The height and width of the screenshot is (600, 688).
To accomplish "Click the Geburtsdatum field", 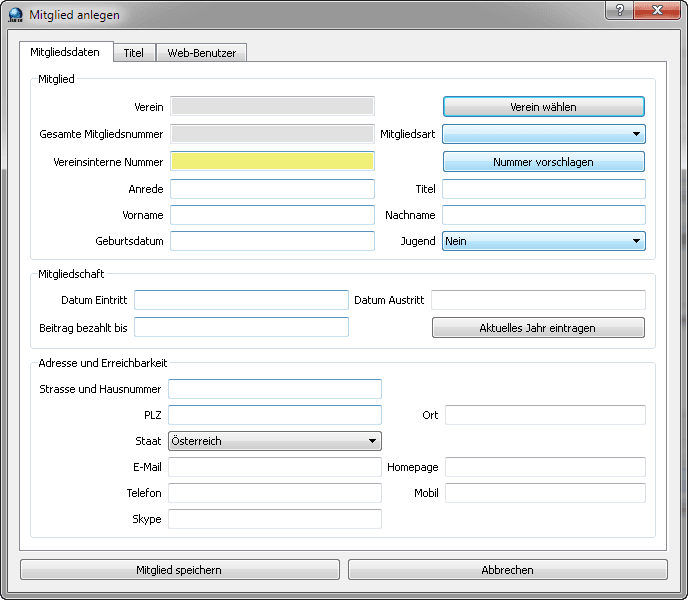I will (x=272, y=241).
